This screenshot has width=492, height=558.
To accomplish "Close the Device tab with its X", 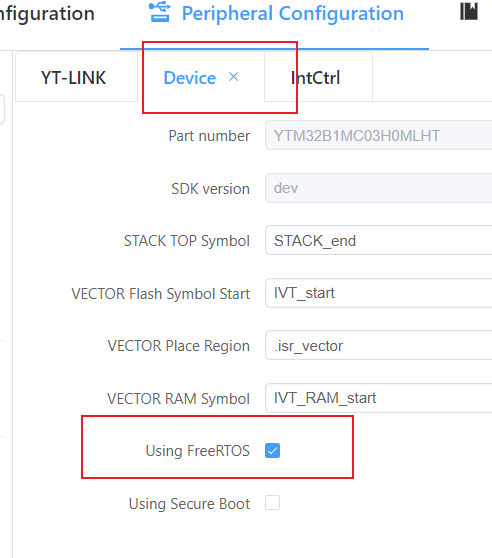I will [x=233, y=77].
